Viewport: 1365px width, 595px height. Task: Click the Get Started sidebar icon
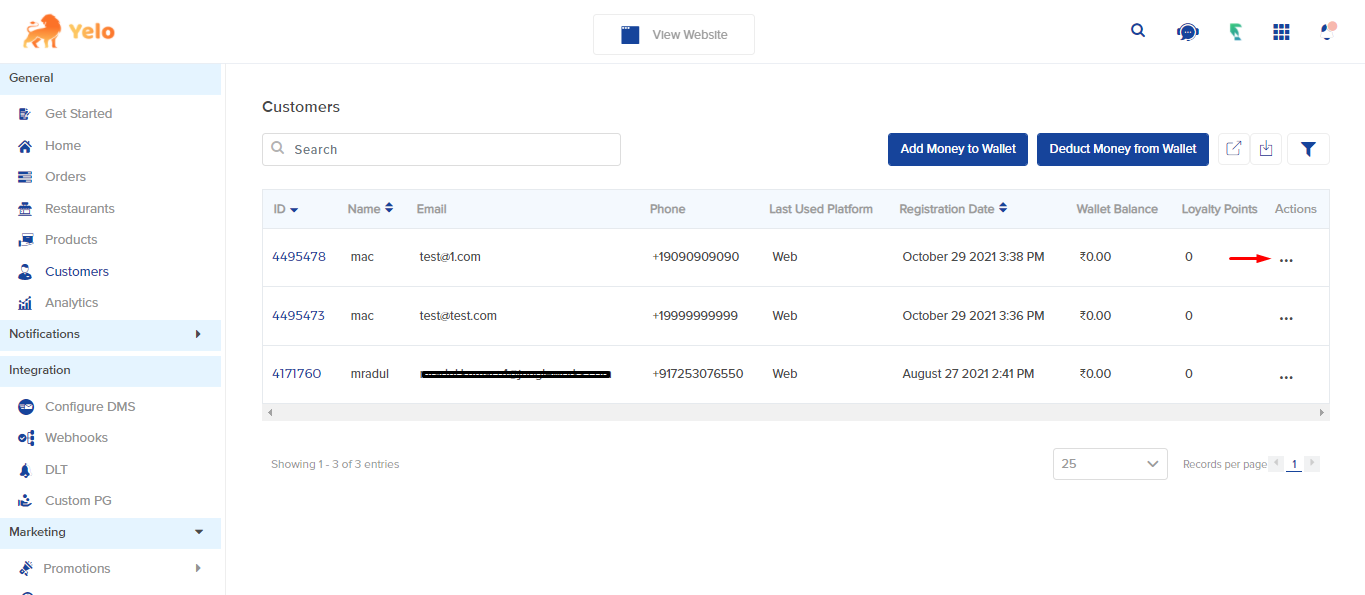(25, 114)
